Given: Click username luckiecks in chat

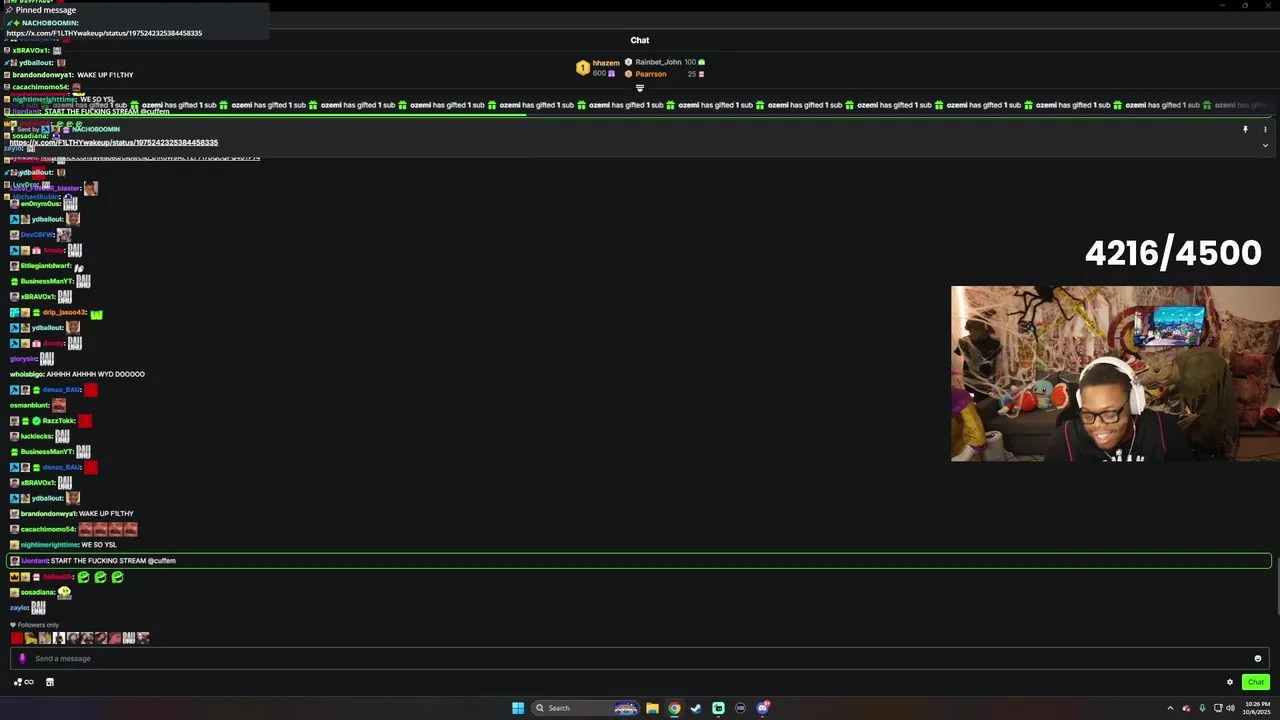Looking at the screenshot, I should pos(37,436).
